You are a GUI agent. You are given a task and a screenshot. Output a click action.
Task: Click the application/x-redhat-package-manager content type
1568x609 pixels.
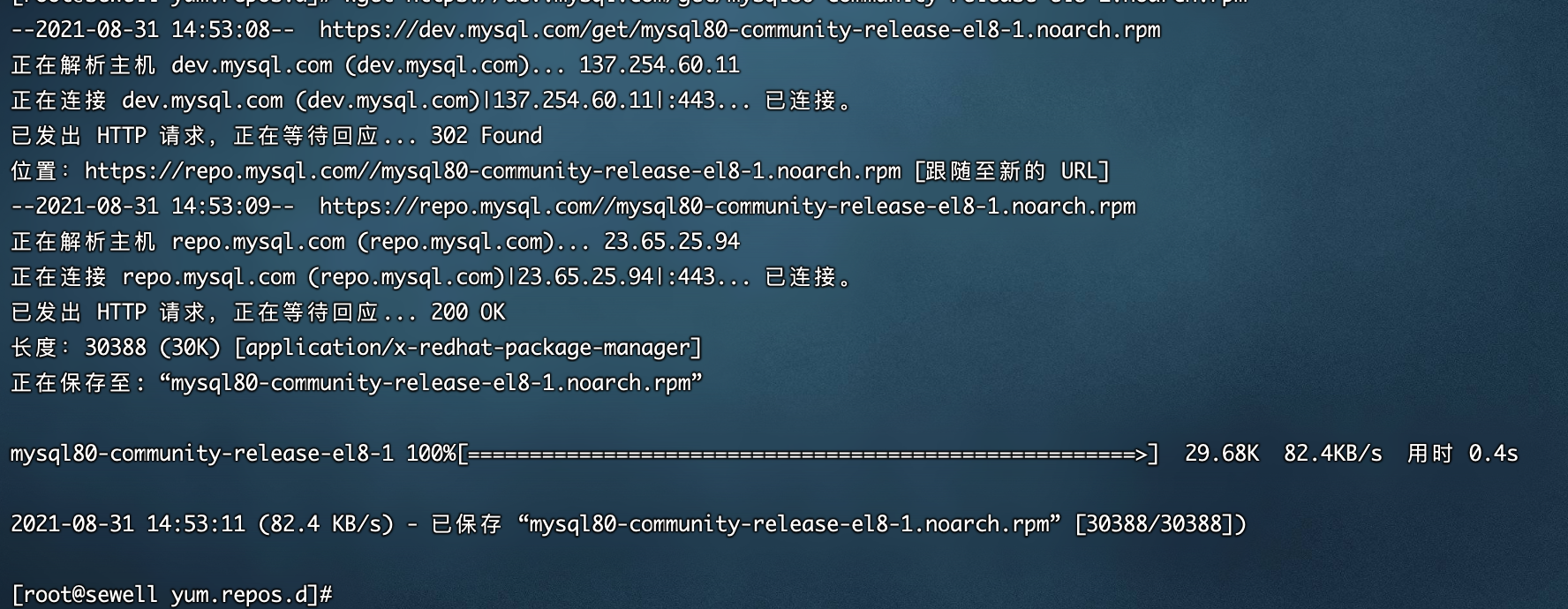[x=468, y=348]
